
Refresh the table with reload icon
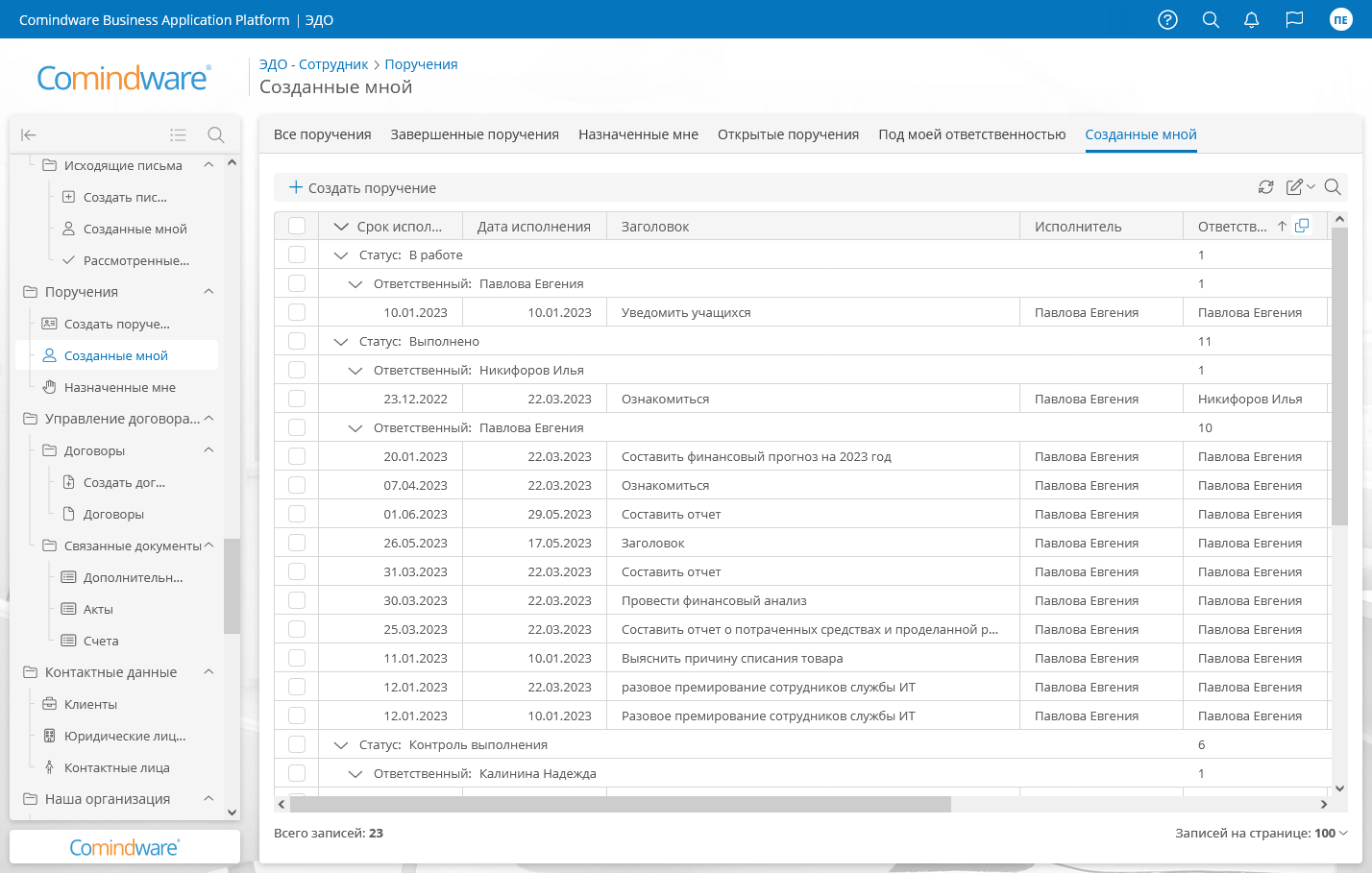[1266, 187]
